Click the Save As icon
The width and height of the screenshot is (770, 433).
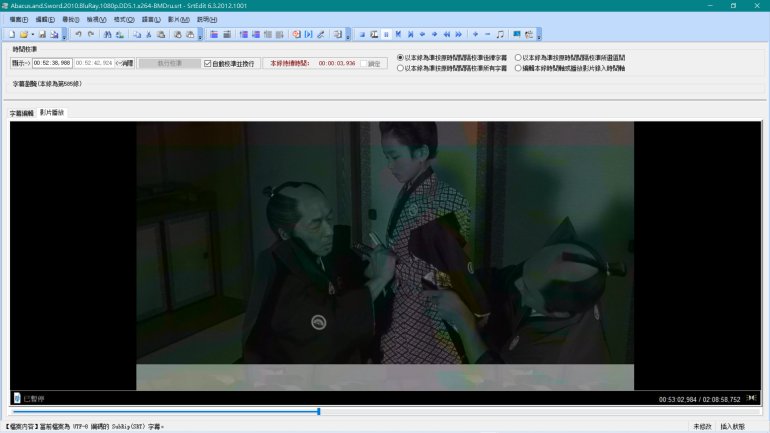pos(55,34)
